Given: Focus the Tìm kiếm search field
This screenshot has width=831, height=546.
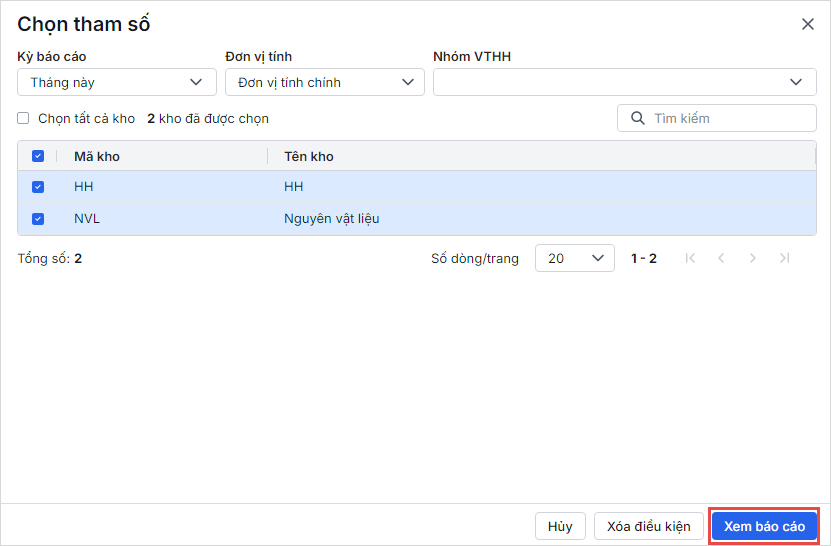Looking at the screenshot, I should [x=730, y=118].
